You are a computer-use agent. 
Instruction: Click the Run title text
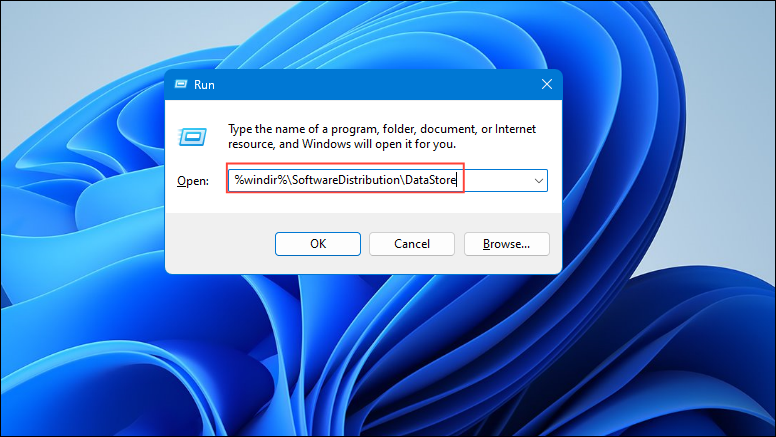pos(204,85)
